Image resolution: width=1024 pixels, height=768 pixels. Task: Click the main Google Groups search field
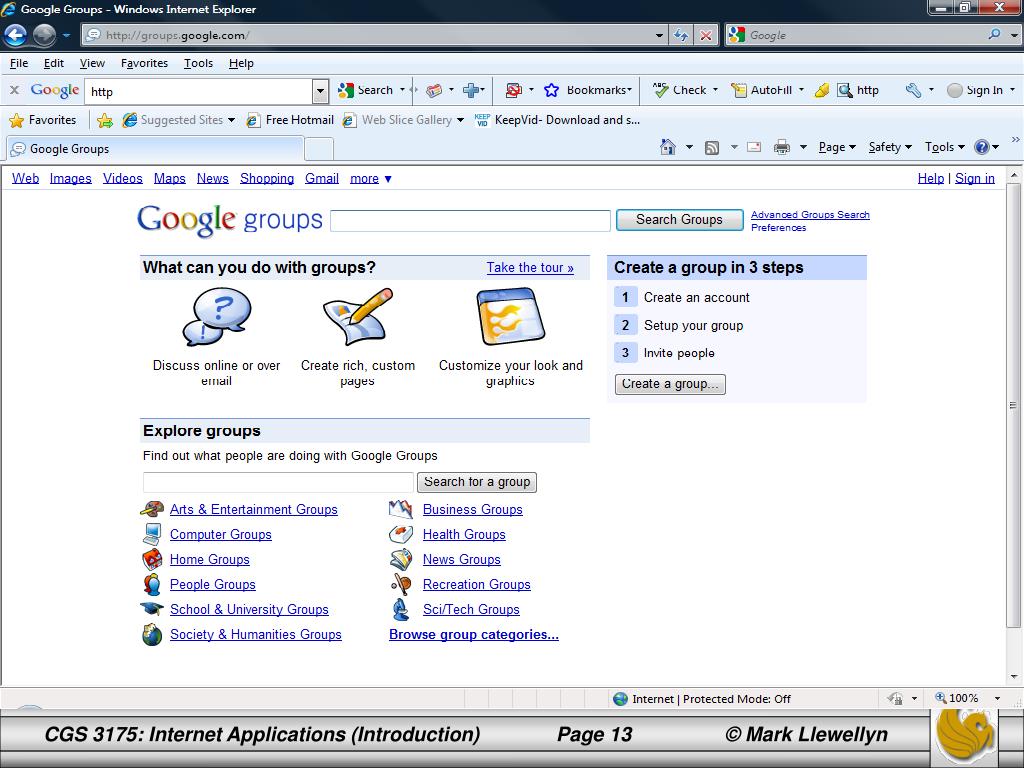[x=470, y=221]
